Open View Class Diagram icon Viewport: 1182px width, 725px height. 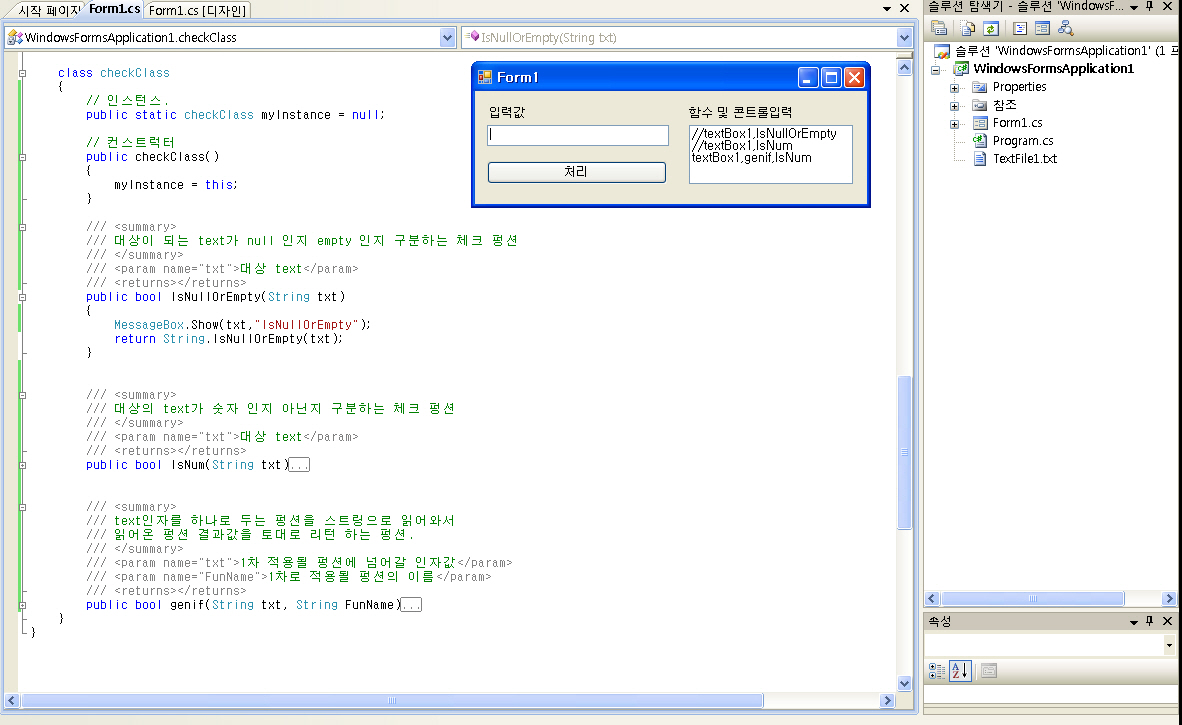pos(1066,29)
